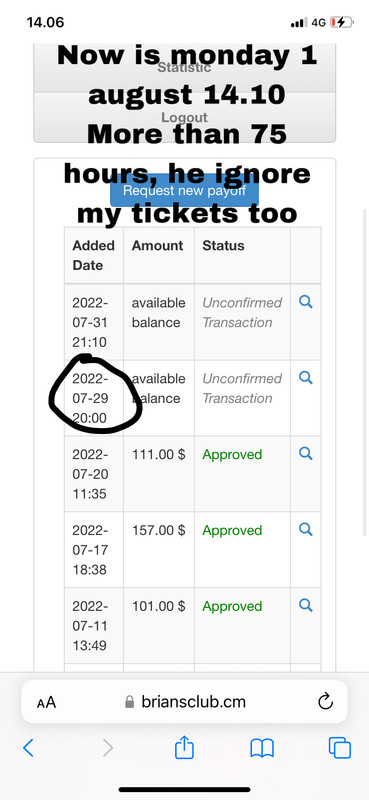This screenshot has height=800, width=369.
Task: Reload the page with refresh icon
Action: (325, 702)
